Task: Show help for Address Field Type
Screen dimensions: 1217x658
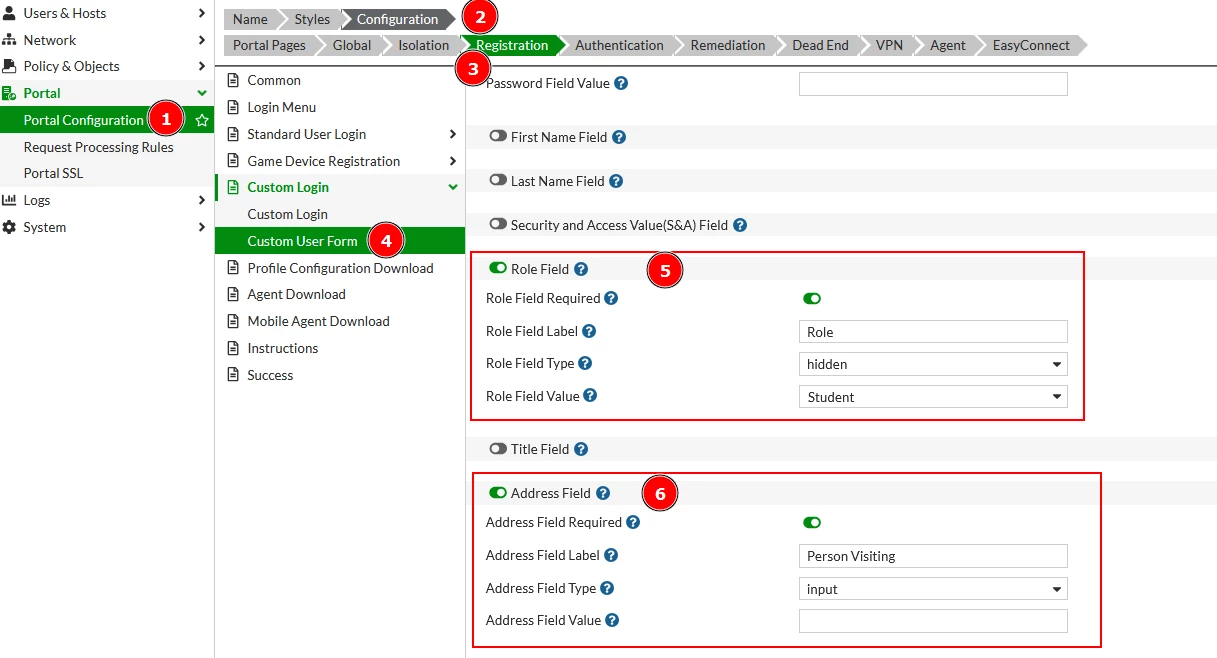Action: (607, 588)
